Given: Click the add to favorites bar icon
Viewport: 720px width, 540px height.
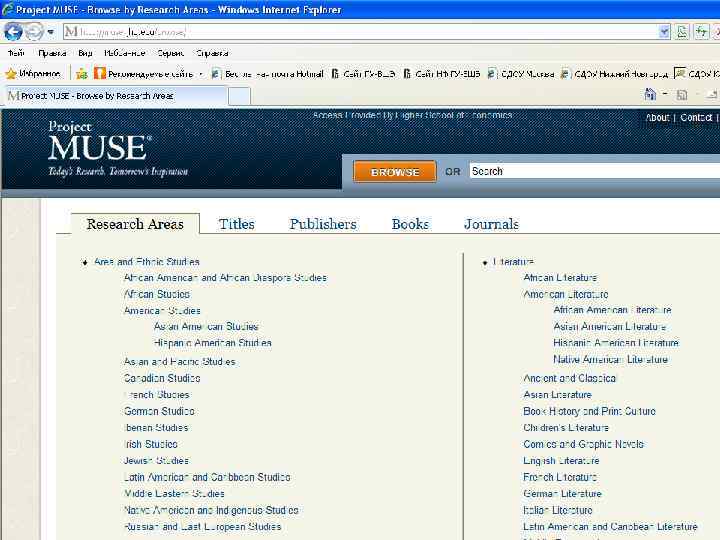Looking at the screenshot, I should (81, 73).
